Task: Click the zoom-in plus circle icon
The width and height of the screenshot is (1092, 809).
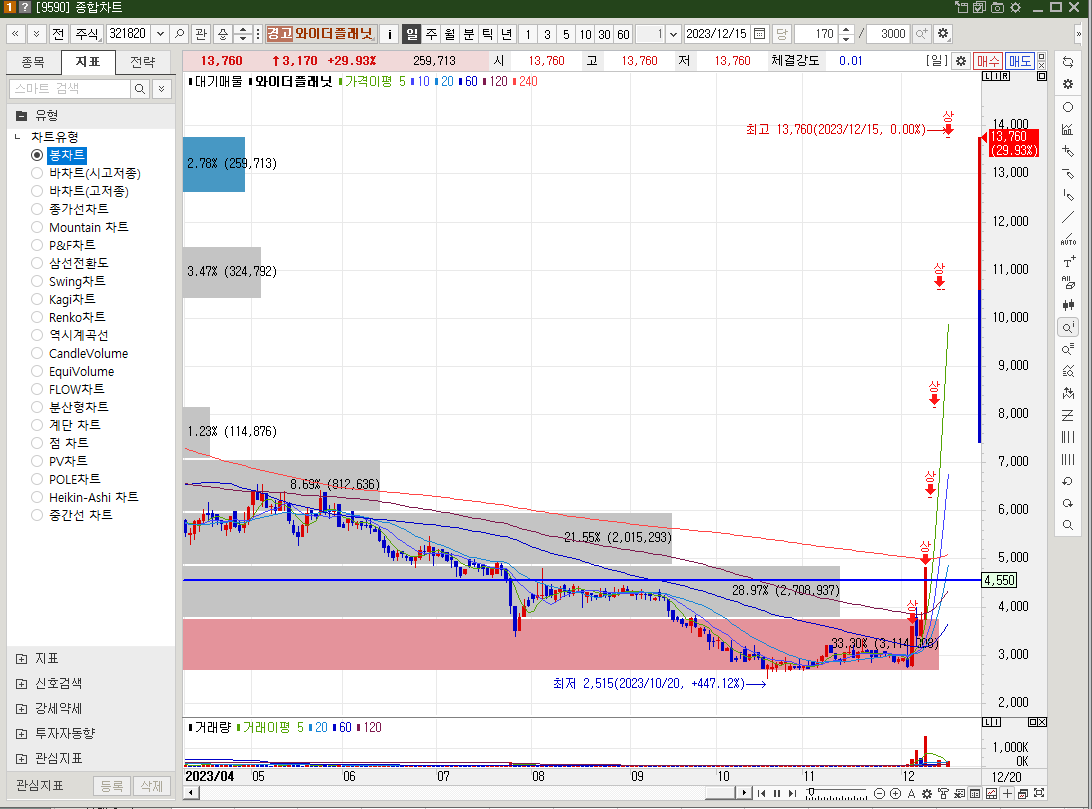Action: [x=895, y=794]
